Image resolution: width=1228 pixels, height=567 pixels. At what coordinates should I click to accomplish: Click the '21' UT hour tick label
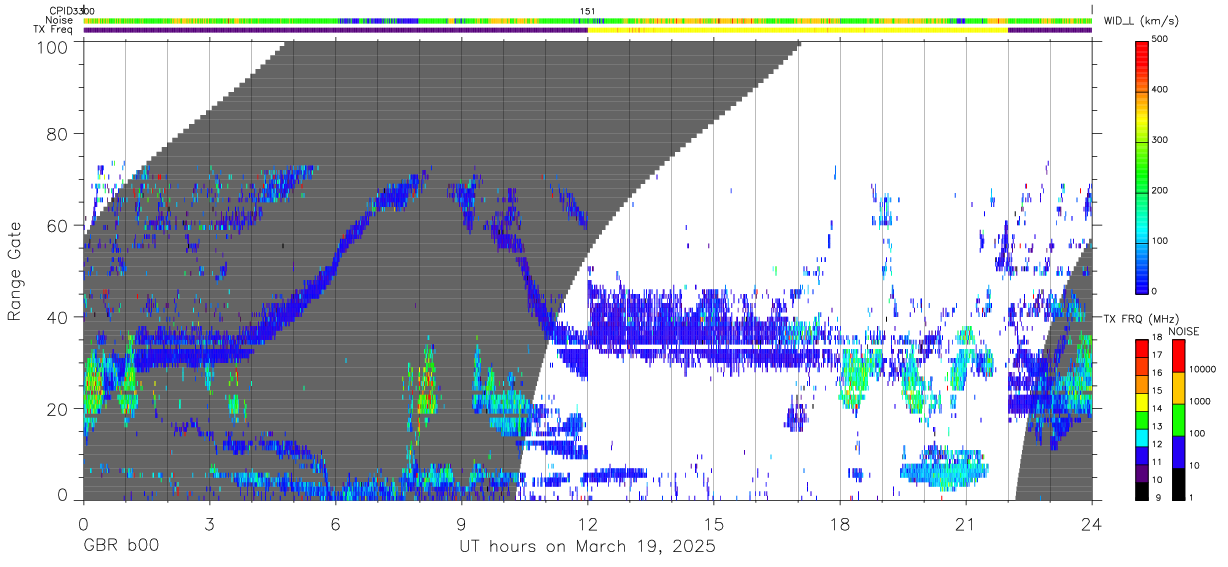click(x=966, y=523)
